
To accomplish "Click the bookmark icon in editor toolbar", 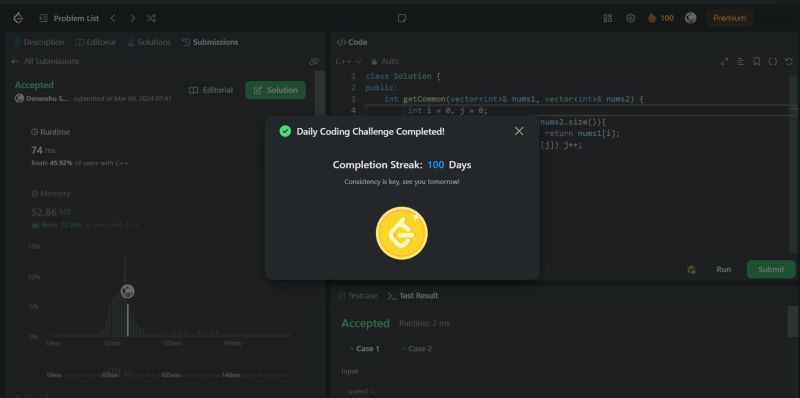I will [x=757, y=61].
